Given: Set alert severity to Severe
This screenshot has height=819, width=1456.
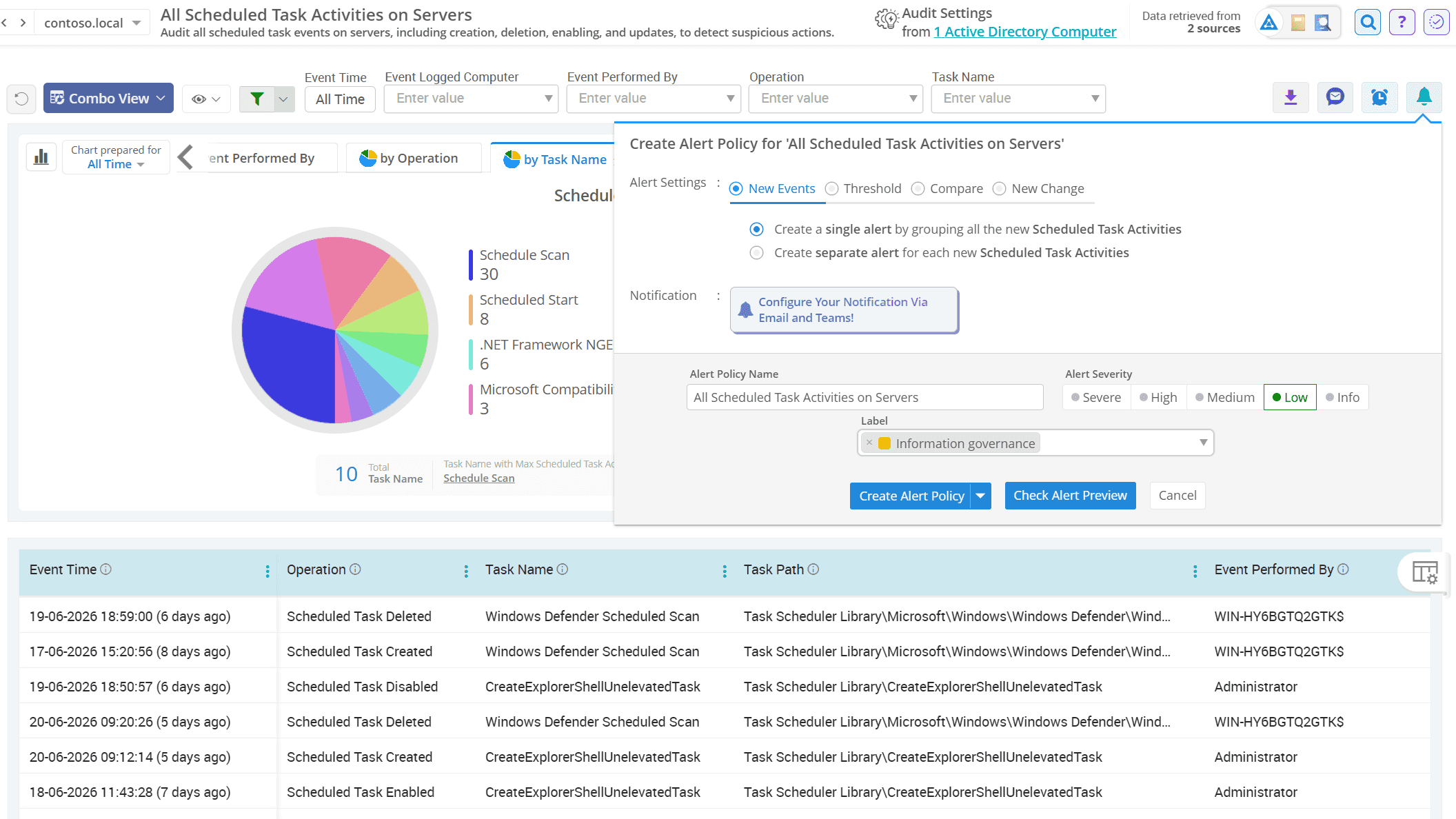Looking at the screenshot, I should 1096,397.
